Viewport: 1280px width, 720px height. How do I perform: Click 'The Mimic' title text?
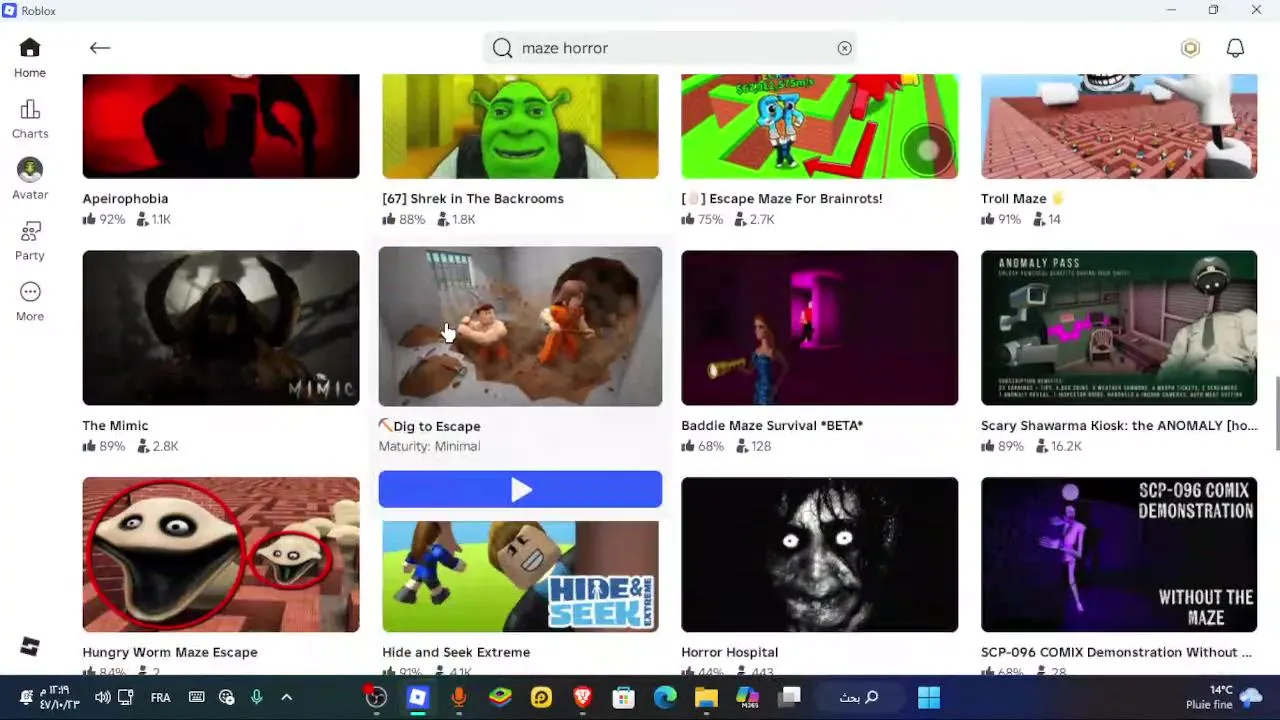[115, 425]
